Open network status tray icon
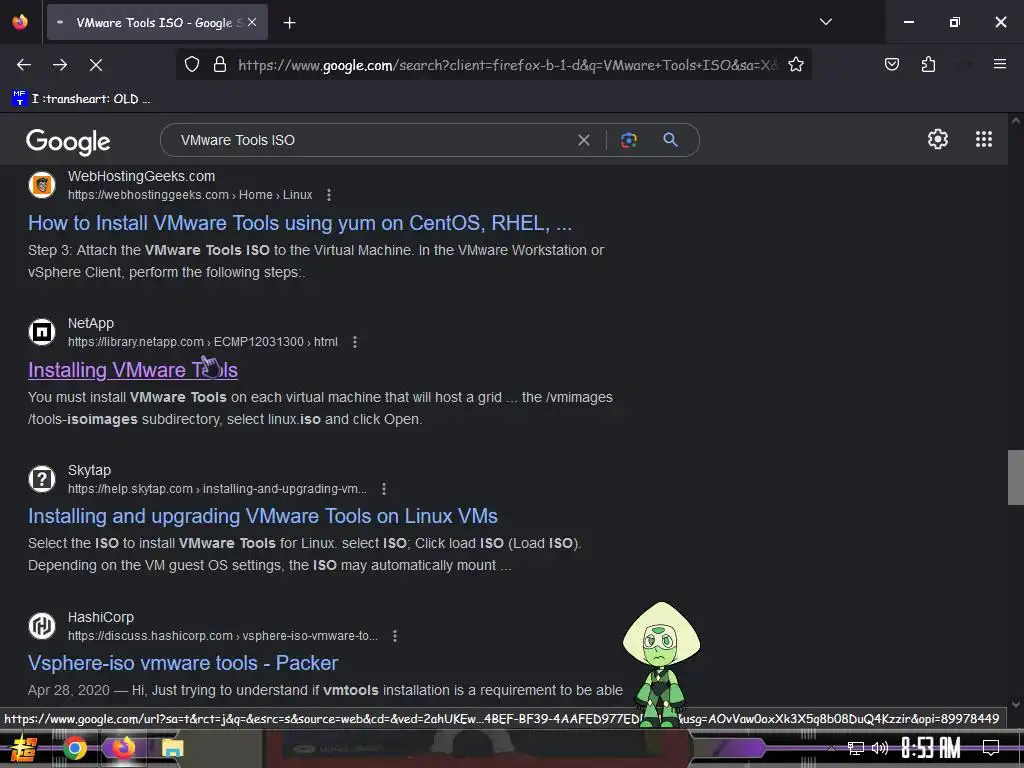 pos(855,748)
